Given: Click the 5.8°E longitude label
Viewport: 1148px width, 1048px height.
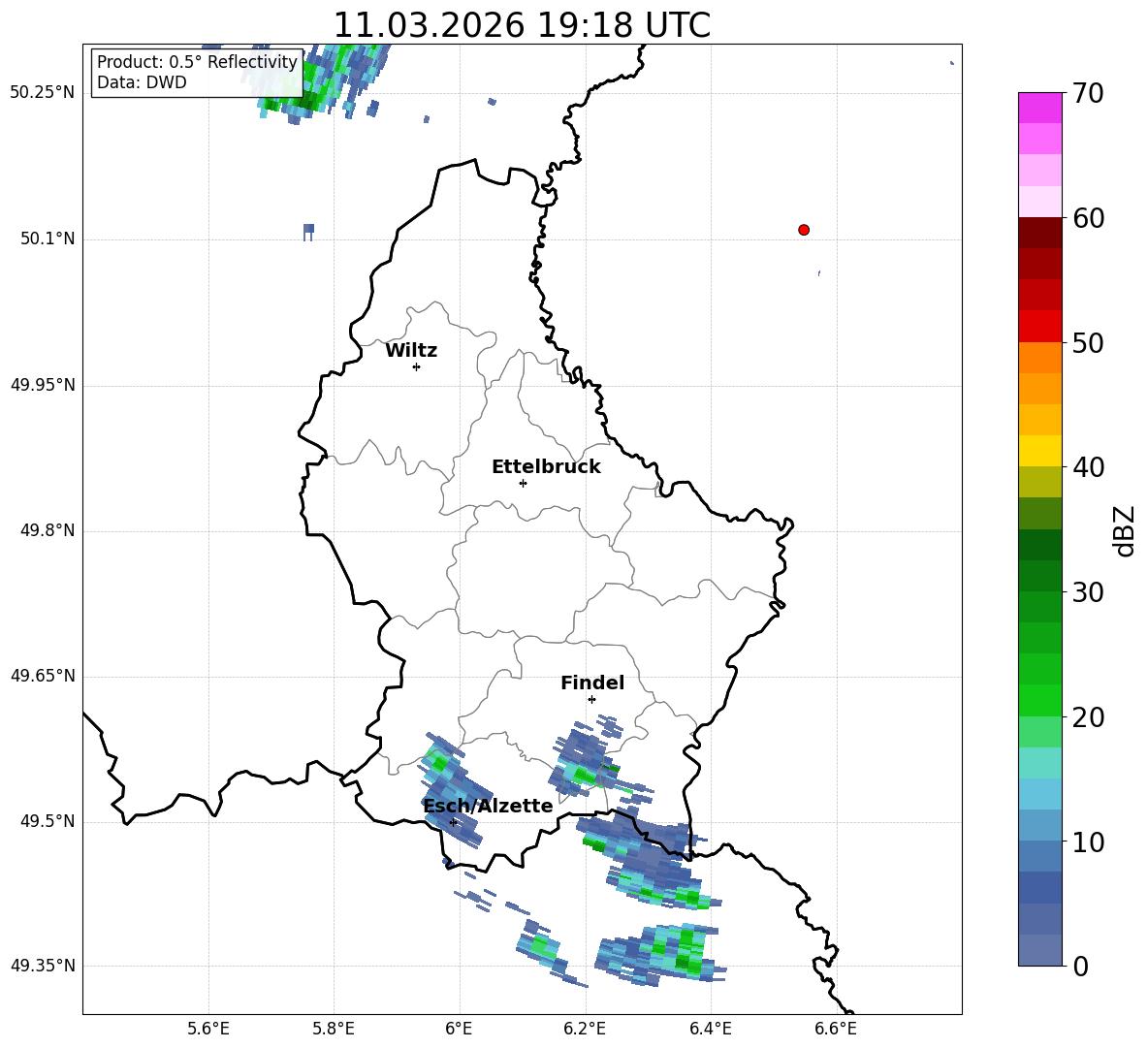Looking at the screenshot, I should pos(334,1029).
